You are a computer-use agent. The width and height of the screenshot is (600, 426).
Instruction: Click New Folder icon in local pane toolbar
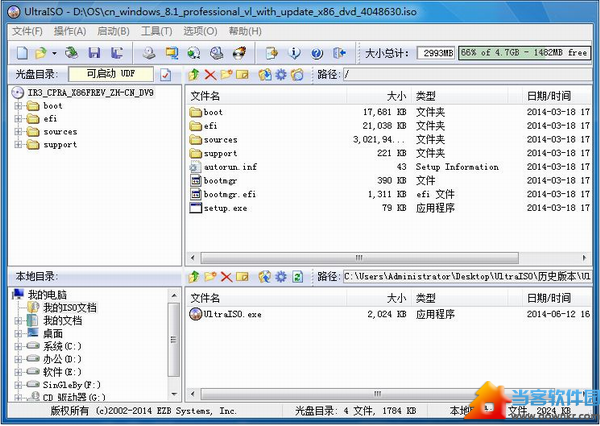[x=210, y=276]
